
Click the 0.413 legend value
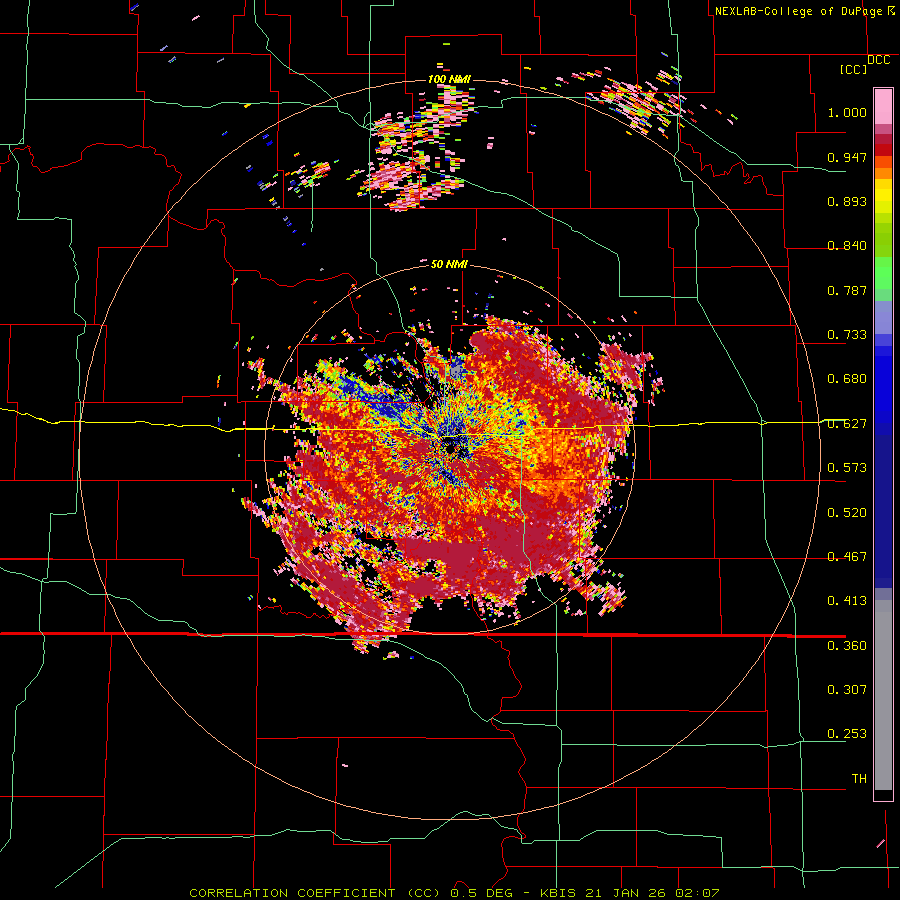[847, 601]
